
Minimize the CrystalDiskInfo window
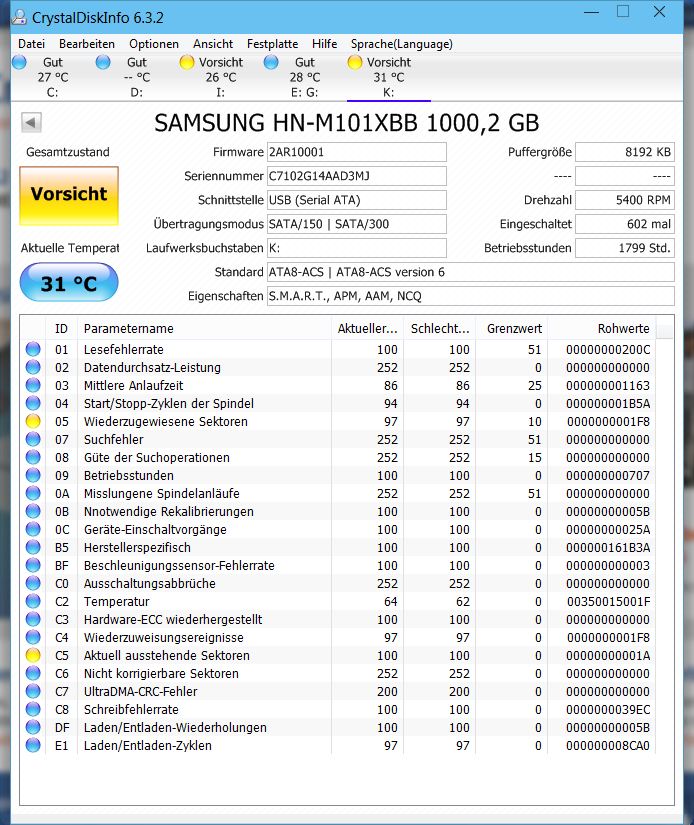[x=591, y=12]
